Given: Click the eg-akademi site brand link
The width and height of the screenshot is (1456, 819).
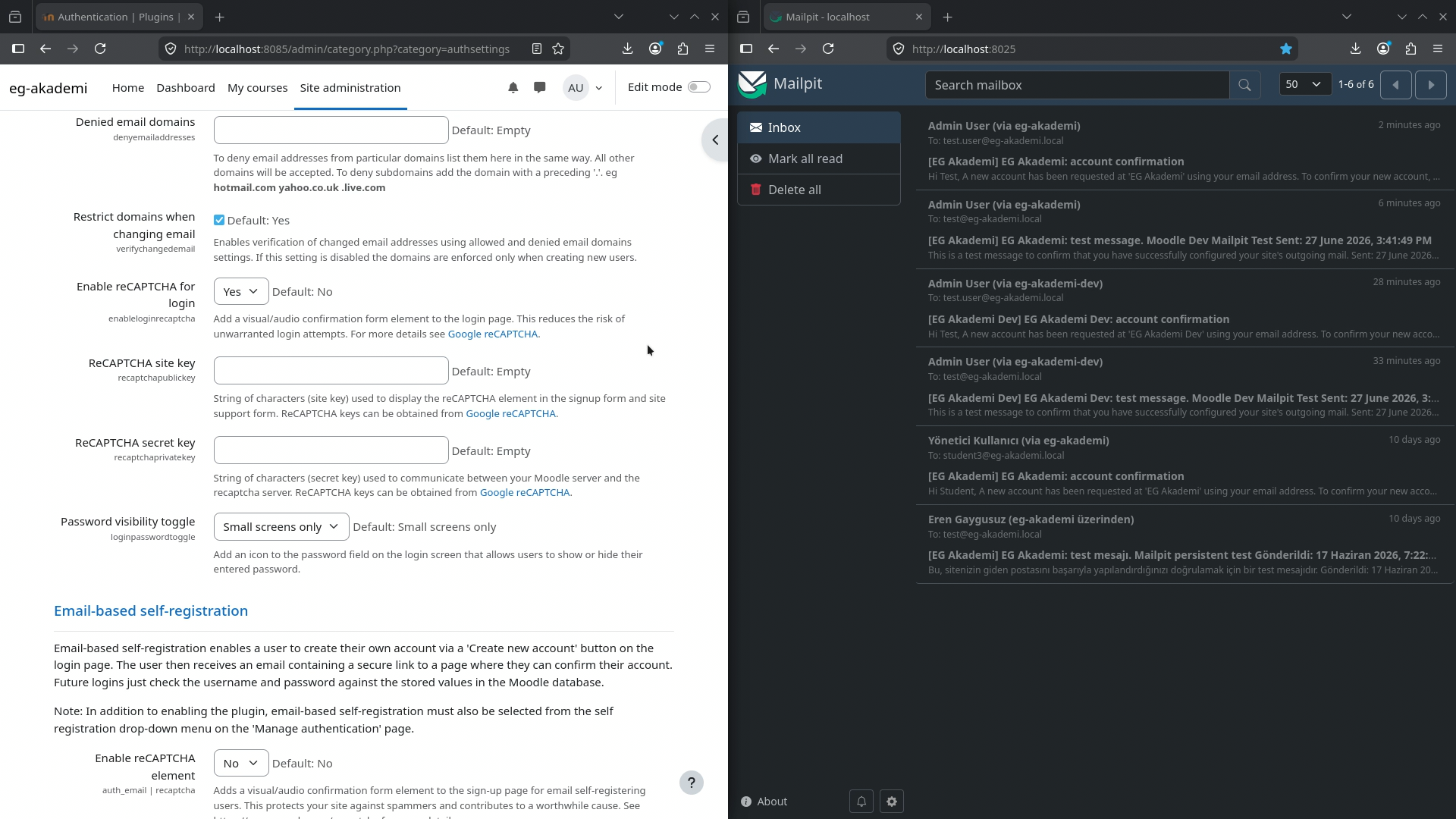Looking at the screenshot, I should click(49, 88).
